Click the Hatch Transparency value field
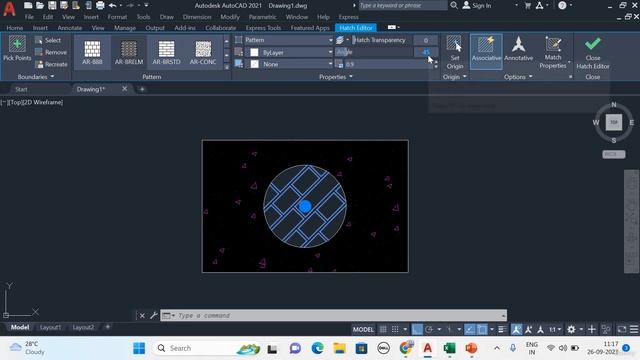The width and height of the screenshot is (640, 360). click(426, 40)
